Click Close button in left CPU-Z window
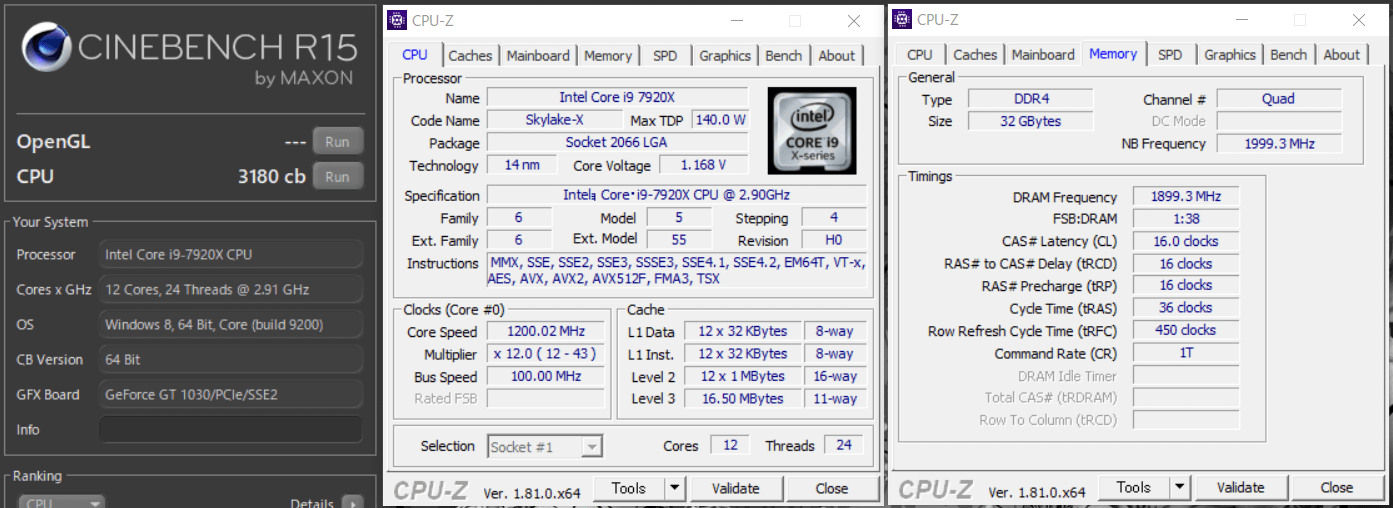This screenshot has height=508, width=1393. tap(832, 488)
